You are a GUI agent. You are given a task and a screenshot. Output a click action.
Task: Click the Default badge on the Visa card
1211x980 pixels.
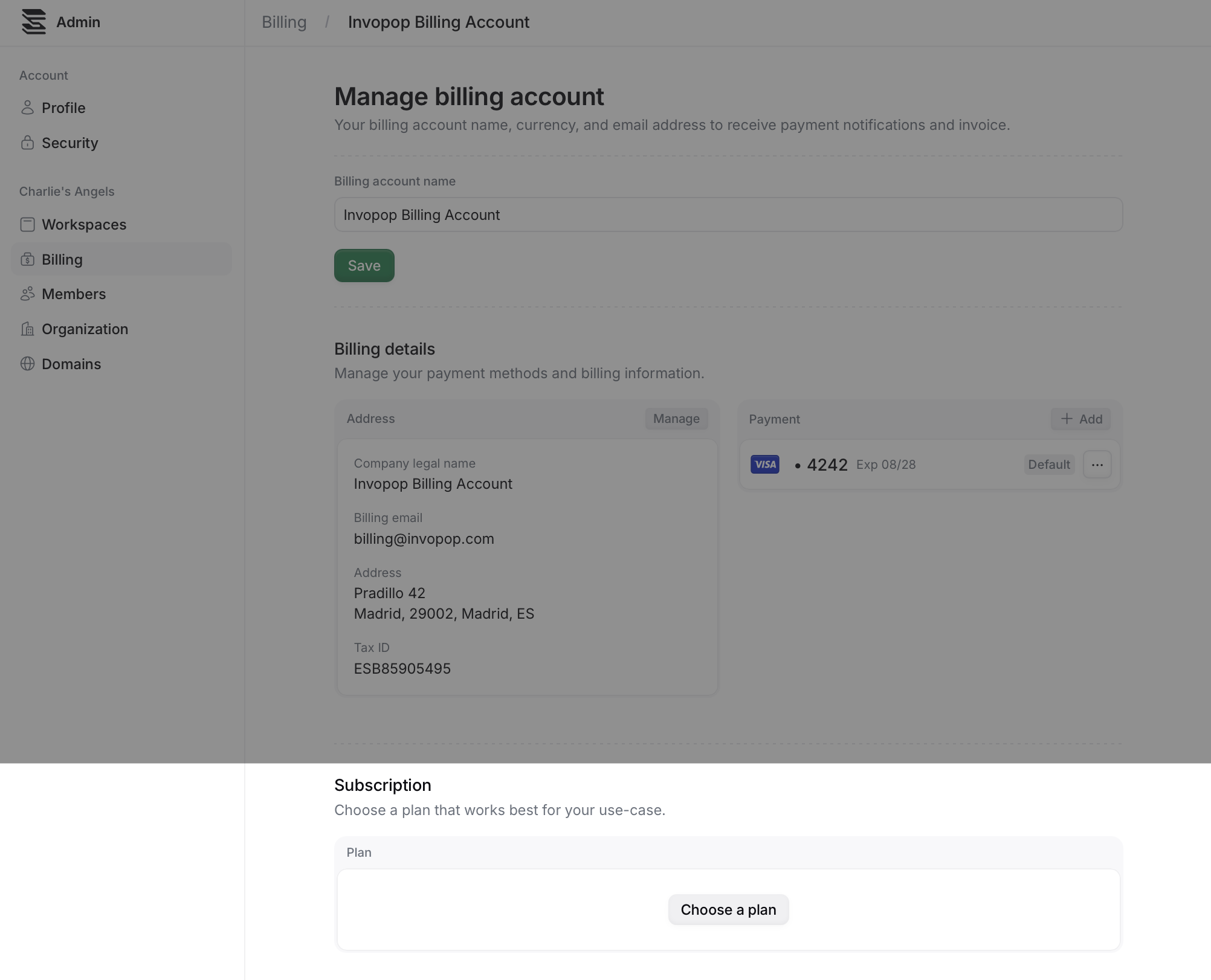click(1049, 465)
